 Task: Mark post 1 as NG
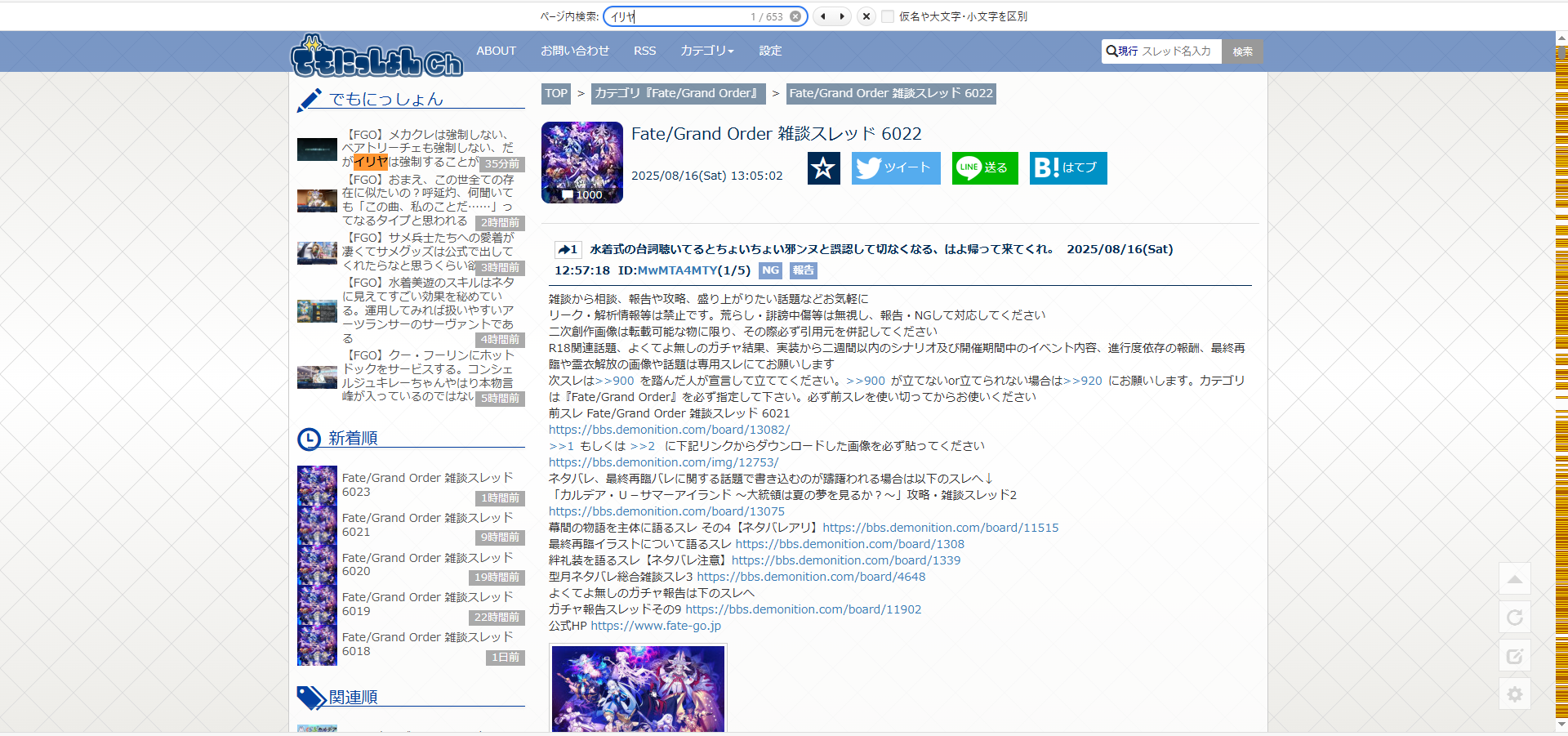coord(770,270)
